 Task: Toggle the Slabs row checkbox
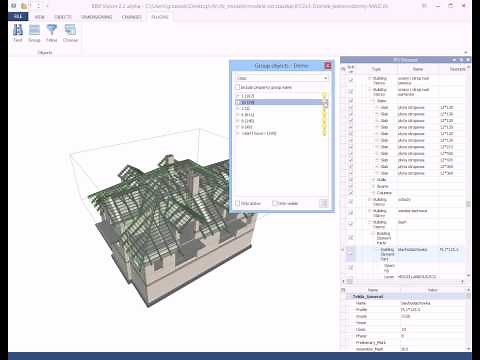(x=350, y=101)
